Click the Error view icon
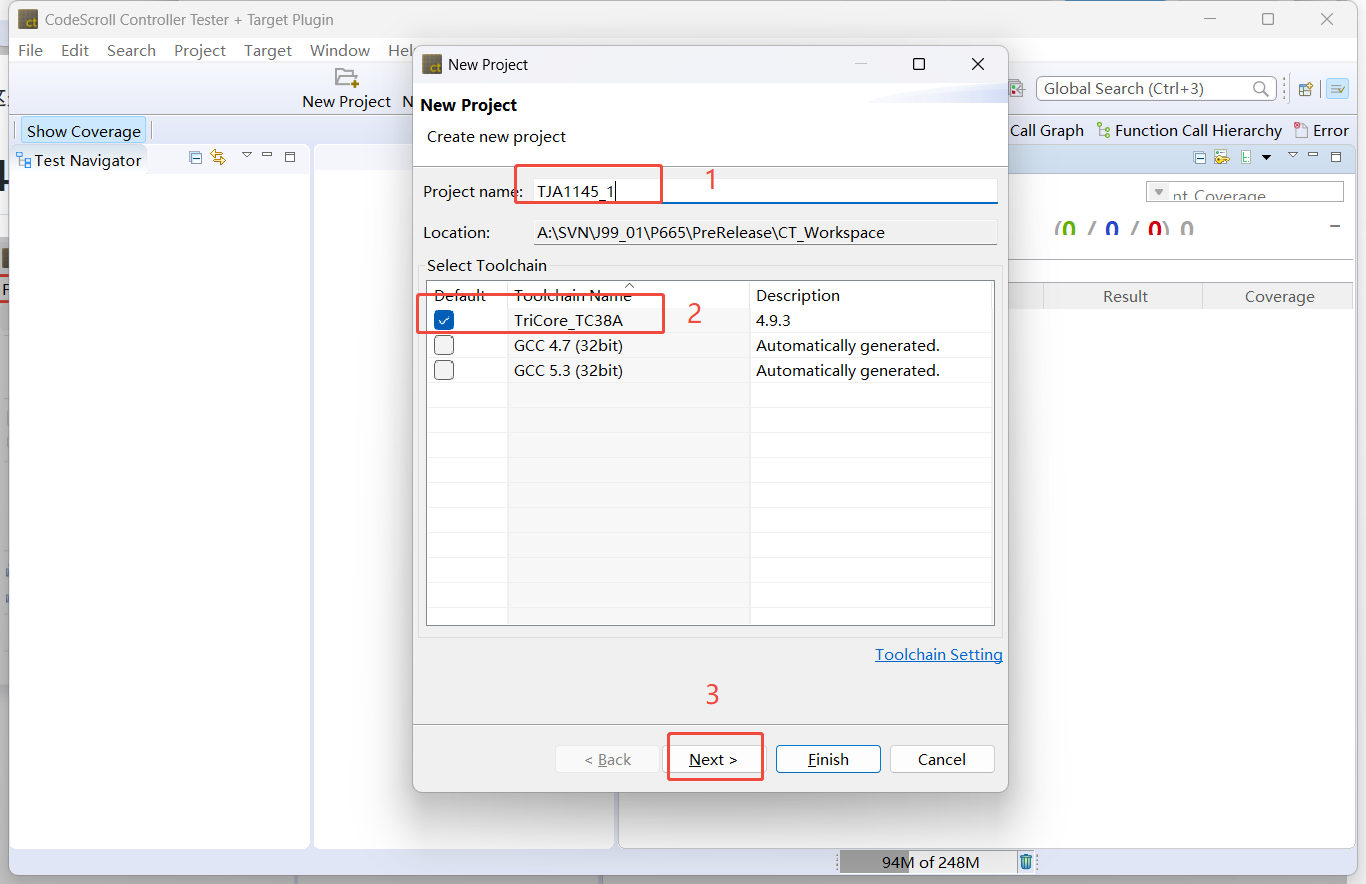 click(x=1301, y=130)
